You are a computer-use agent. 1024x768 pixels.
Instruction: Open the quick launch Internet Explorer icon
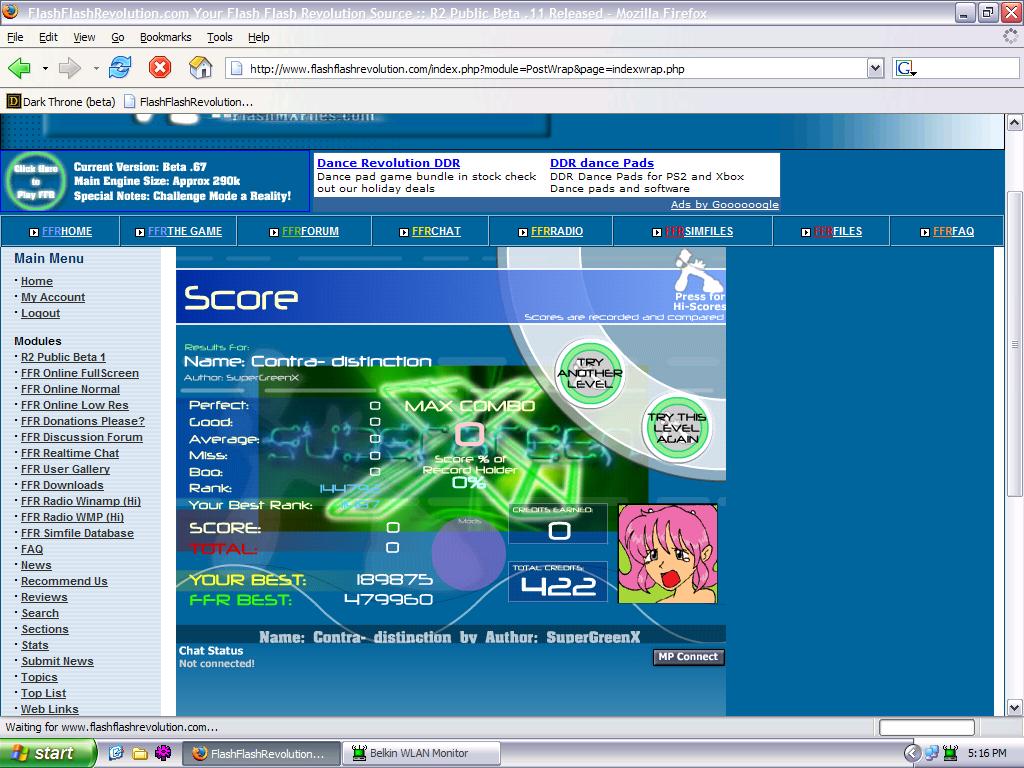click(116, 753)
